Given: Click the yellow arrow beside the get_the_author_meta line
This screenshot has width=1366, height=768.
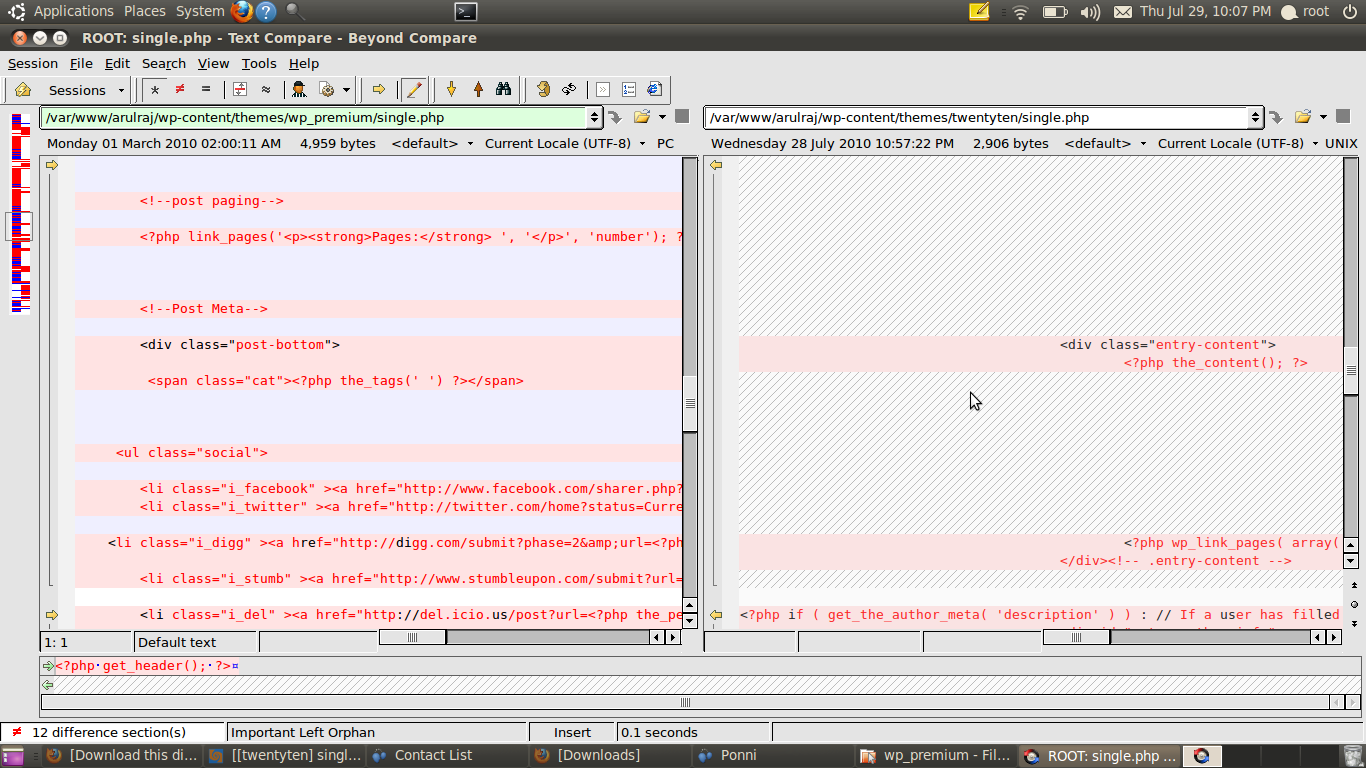Looking at the screenshot, I should pyautogui.click(x=716, y=615).
